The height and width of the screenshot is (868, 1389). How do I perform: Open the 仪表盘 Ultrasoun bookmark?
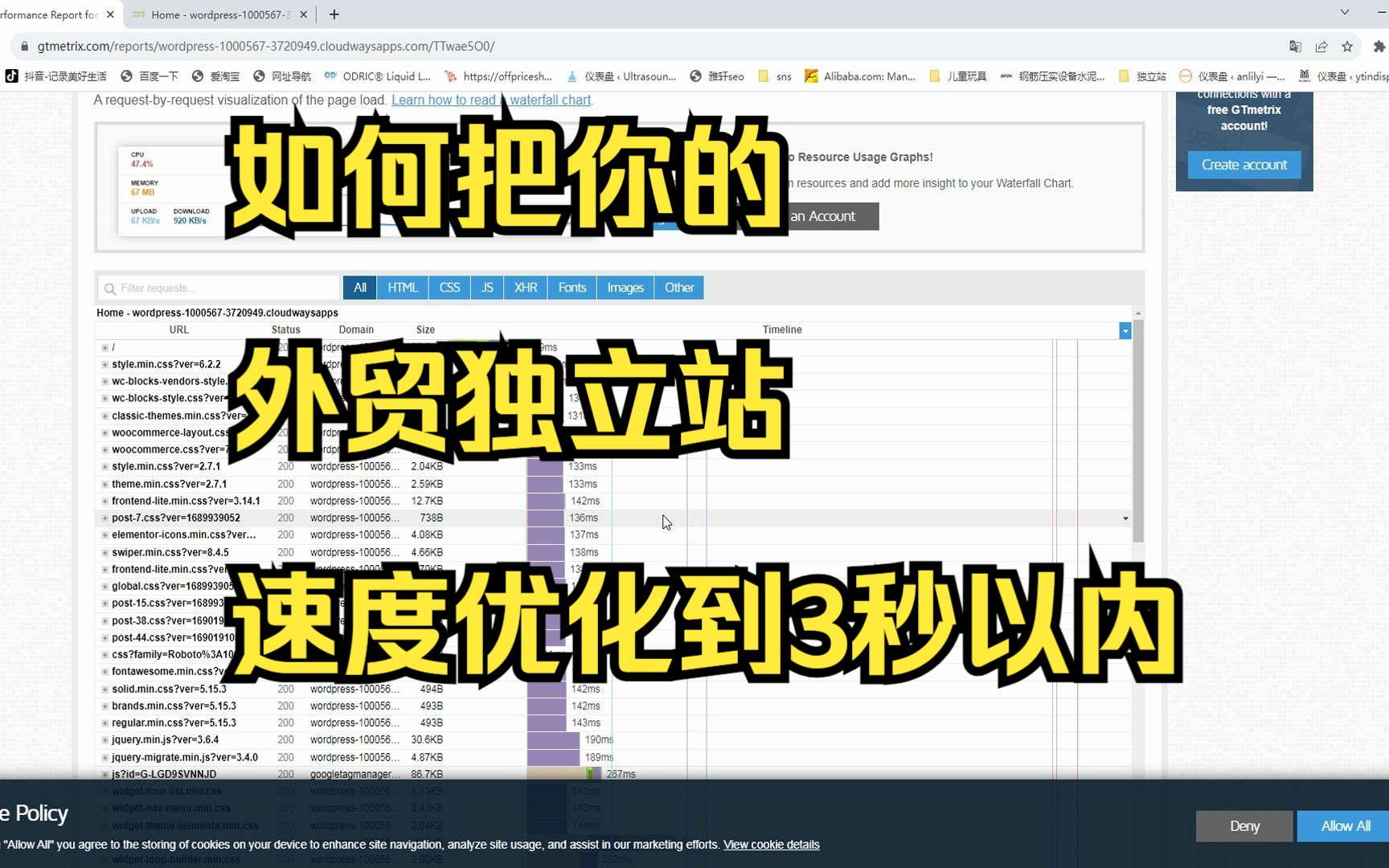621,76
